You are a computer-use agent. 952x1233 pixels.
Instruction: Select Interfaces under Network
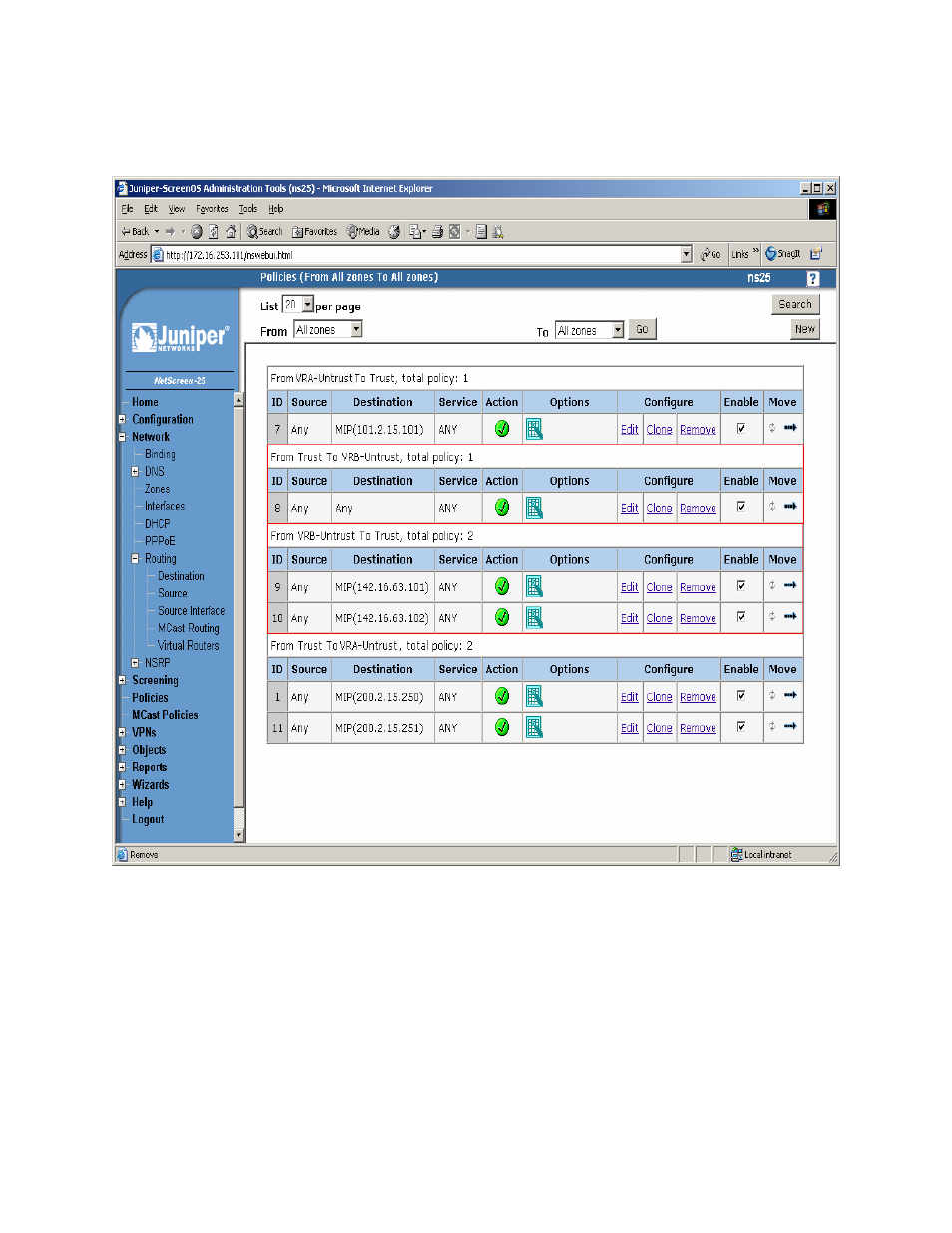tap(165, 507)
